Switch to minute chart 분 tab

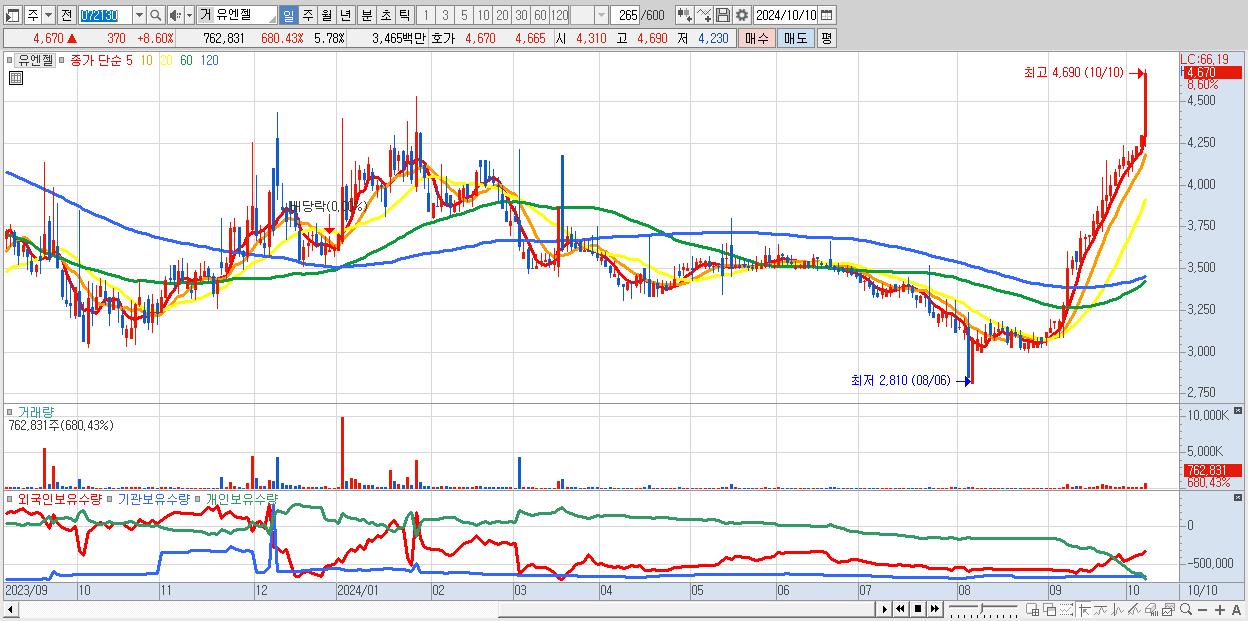point(366,15)
